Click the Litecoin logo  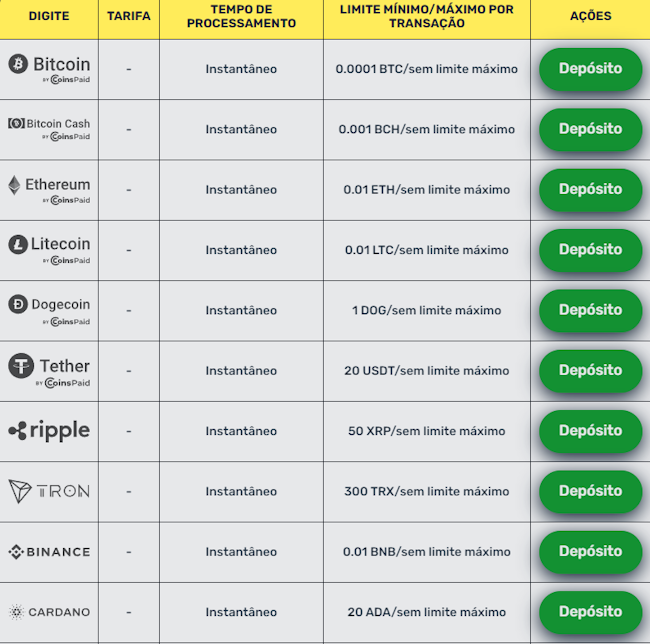coord(18,244)
